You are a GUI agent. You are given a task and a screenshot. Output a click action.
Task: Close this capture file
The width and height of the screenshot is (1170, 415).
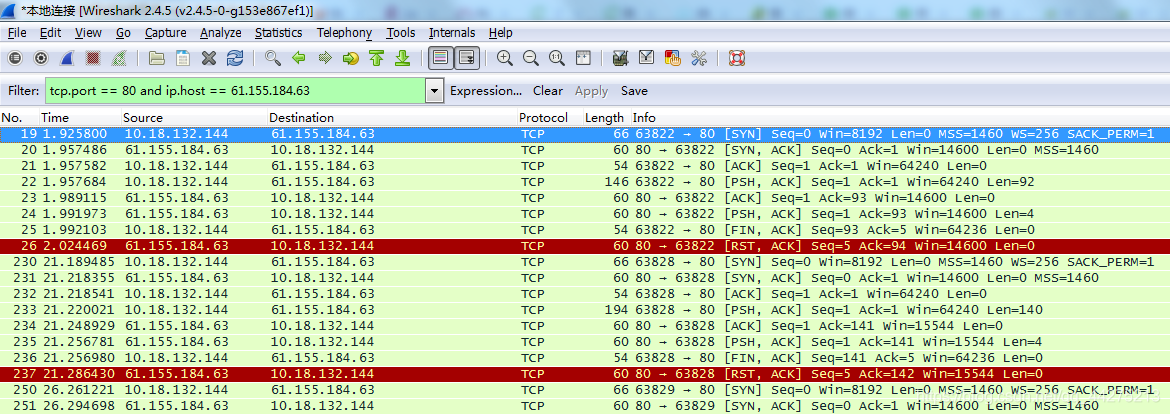[209, 57]
